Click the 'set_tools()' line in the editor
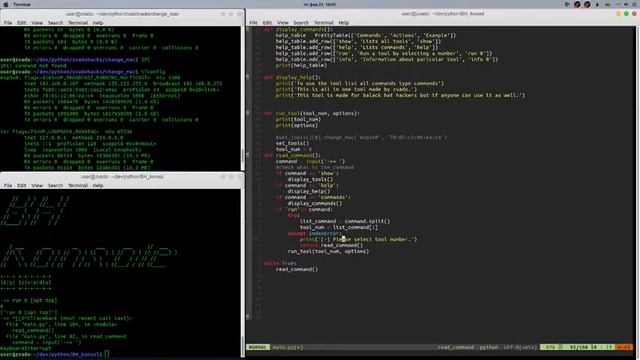Screen dimensions: 640x360 click(x=292, y=143)
